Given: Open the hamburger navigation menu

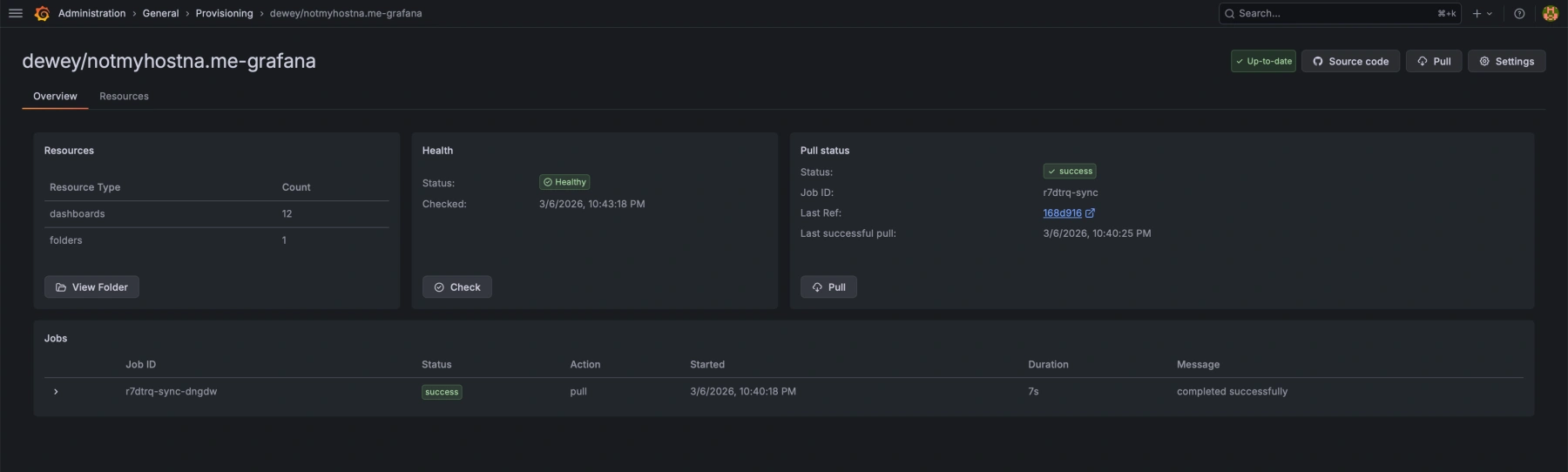Looking at the screenshot, I should point(15,13).
